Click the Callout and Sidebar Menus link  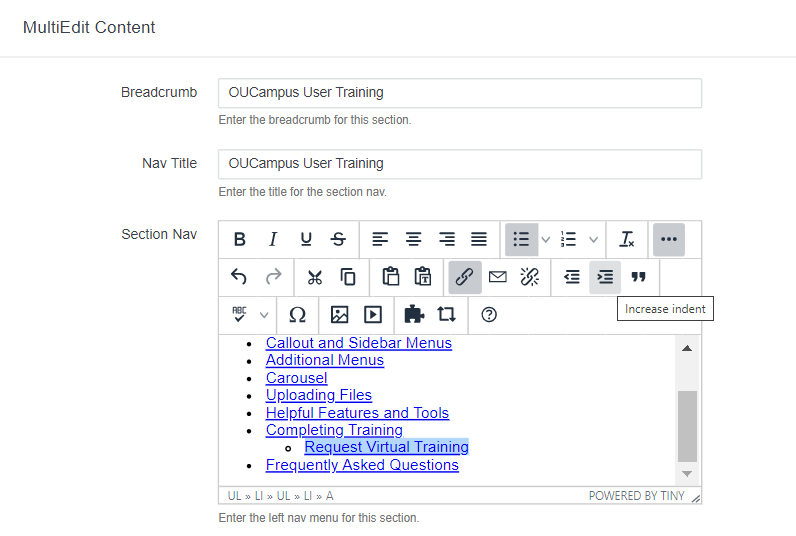[358, 343]
